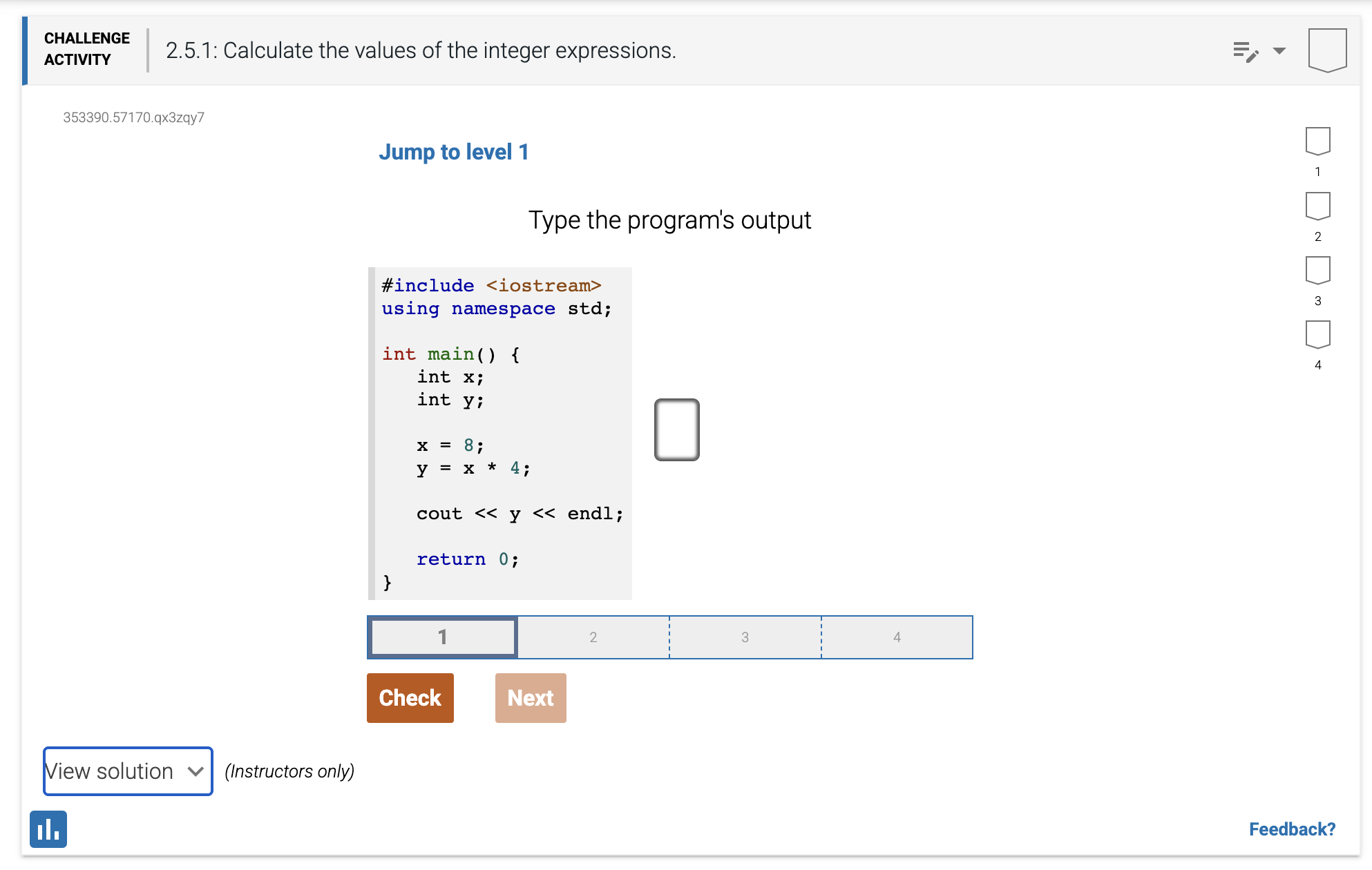Select level 1 completion badge icon

point(1317,141)
